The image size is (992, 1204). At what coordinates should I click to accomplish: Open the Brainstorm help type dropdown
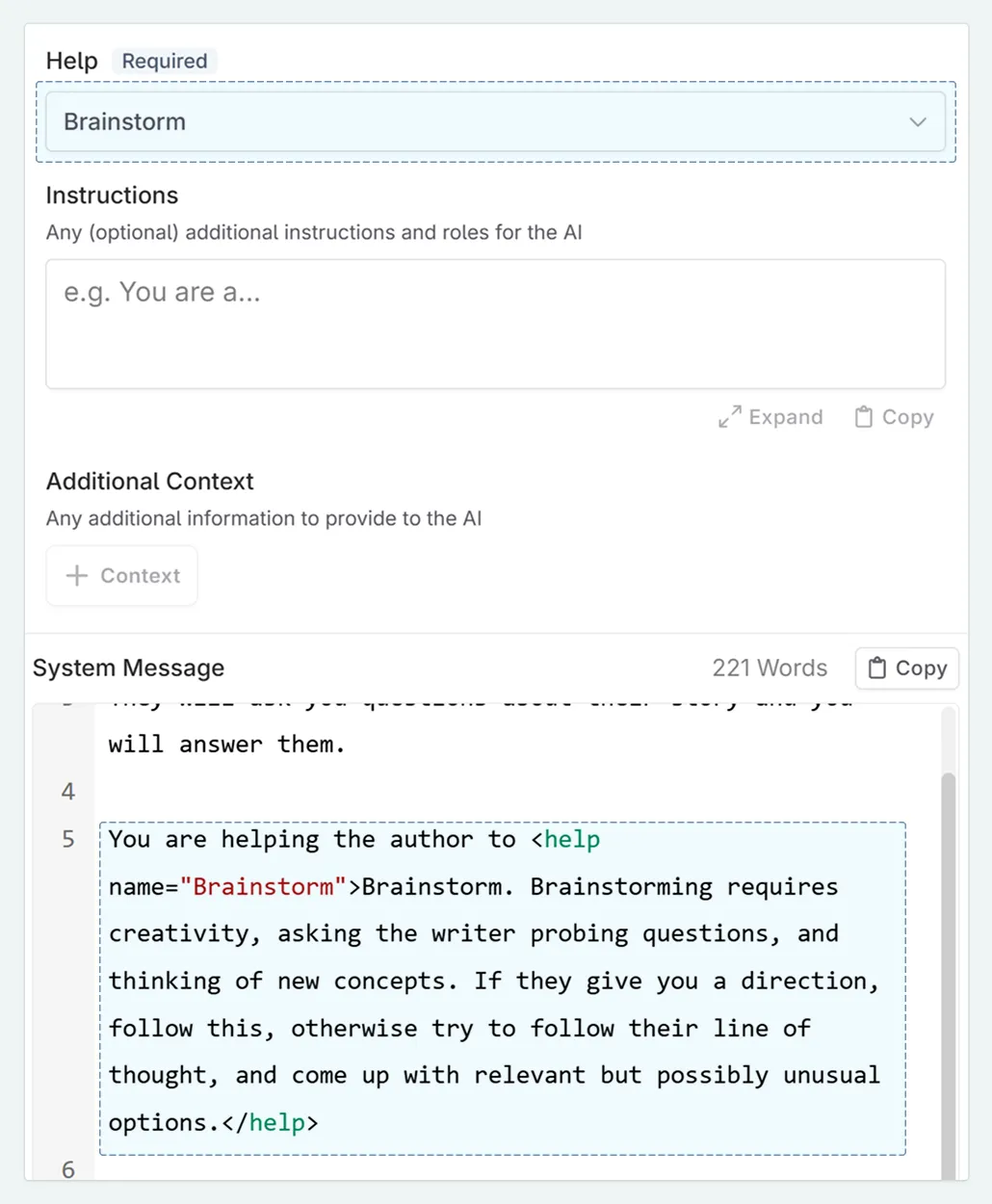(496, 121)
